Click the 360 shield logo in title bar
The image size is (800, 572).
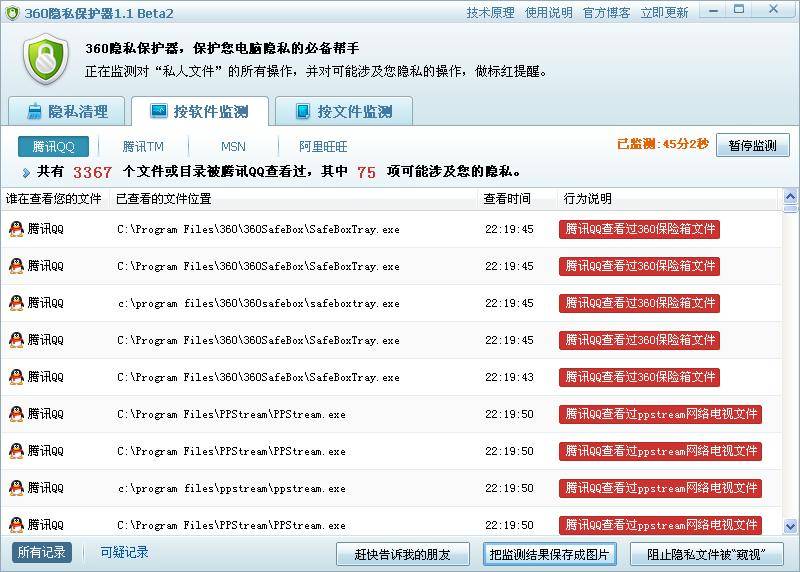11,13
